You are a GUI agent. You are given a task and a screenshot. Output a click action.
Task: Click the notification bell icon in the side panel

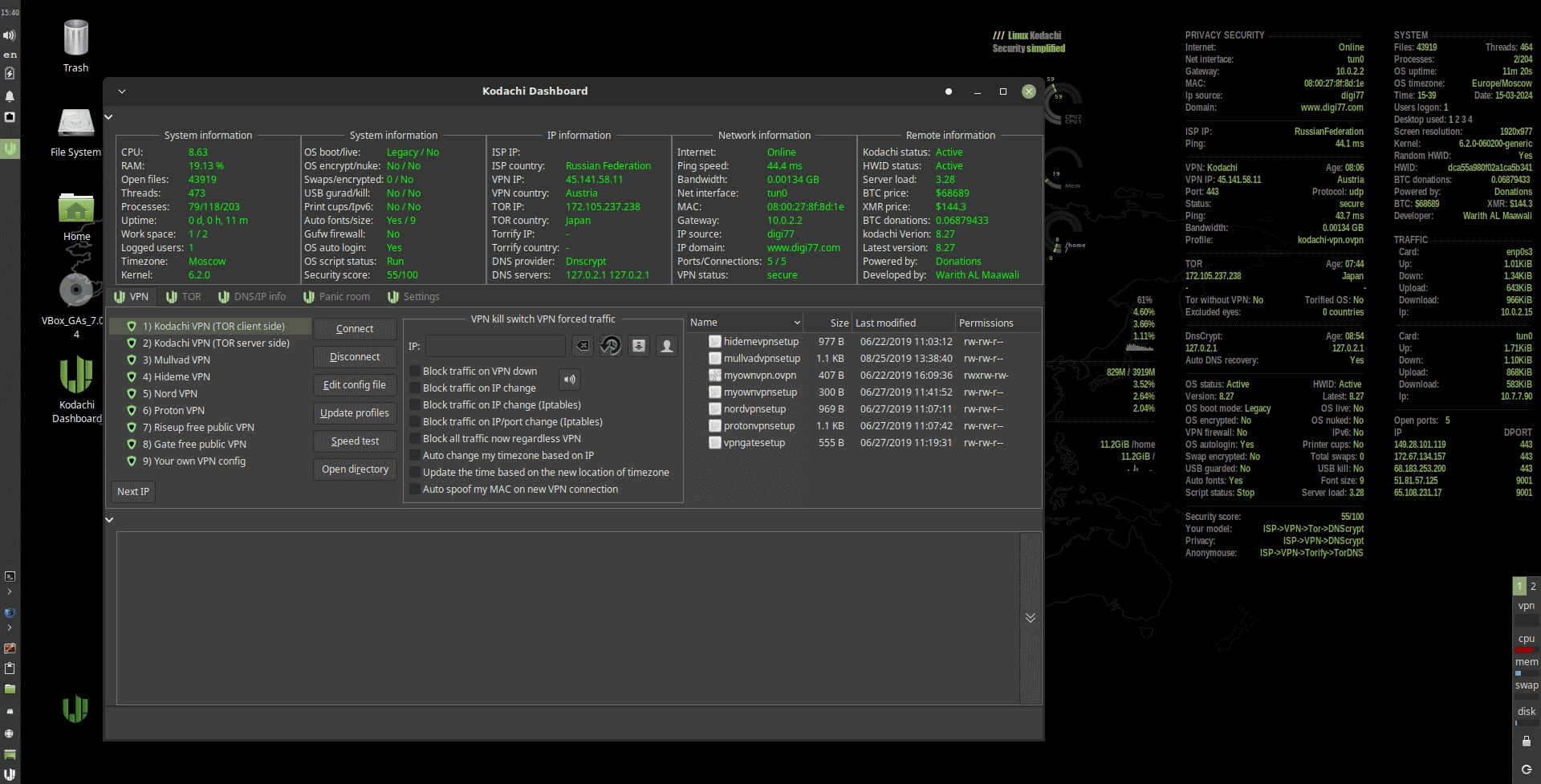click(x=10, y=96)
